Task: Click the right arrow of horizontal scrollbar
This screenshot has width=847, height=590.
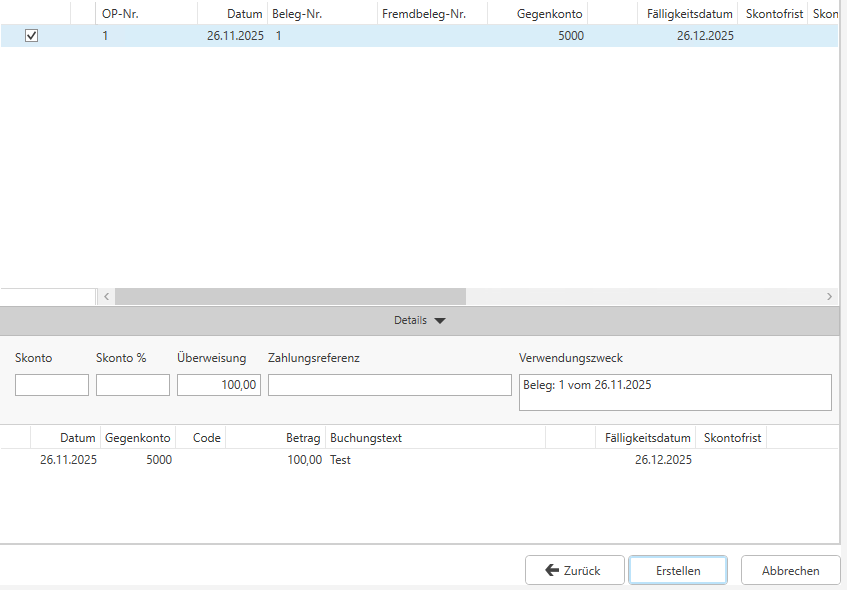Action: (829, 297)
